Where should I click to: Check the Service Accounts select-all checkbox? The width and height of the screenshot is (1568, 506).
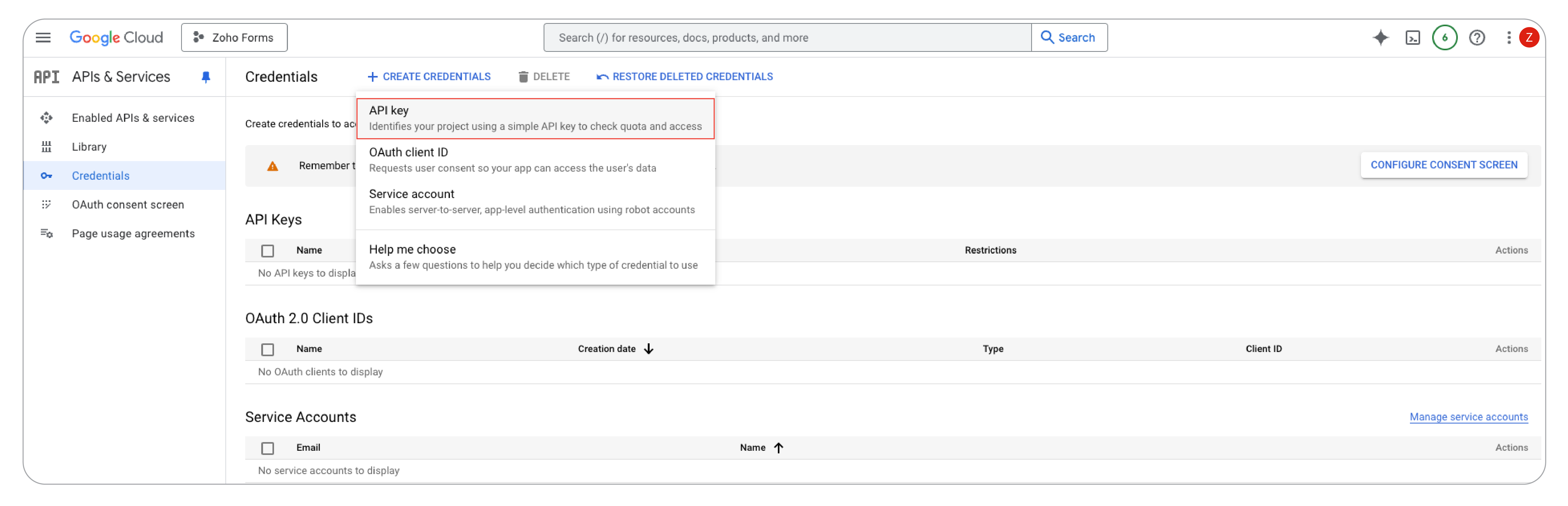click(x=267, y=448)
